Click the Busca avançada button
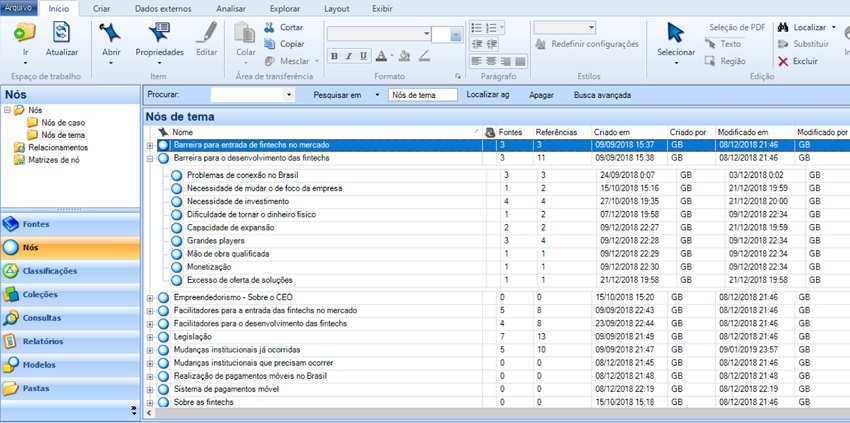This screenshot has width=850, height=423. pos(602,95)
